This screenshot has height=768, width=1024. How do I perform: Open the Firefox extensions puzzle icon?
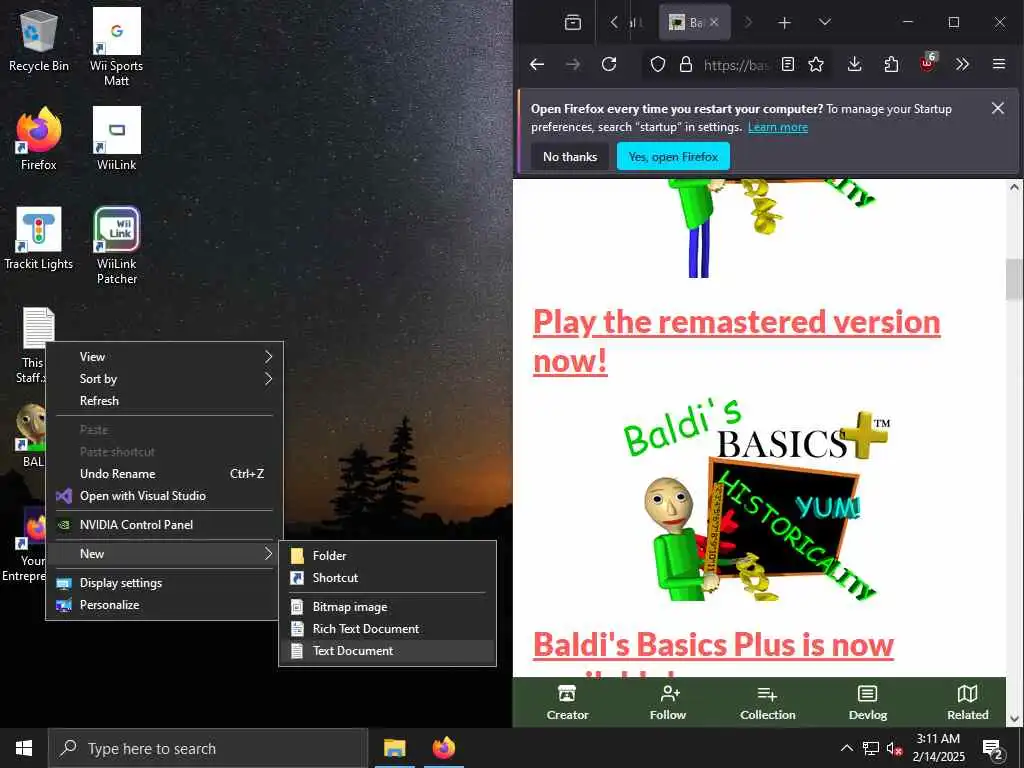(x=891, y=64)
